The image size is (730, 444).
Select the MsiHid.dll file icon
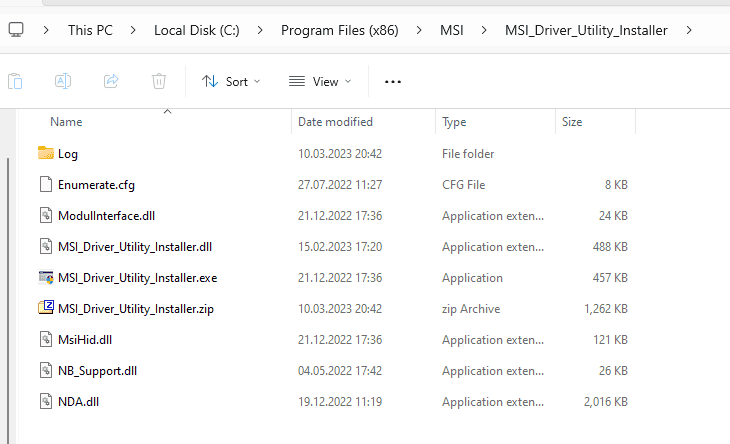coord(46,339)
